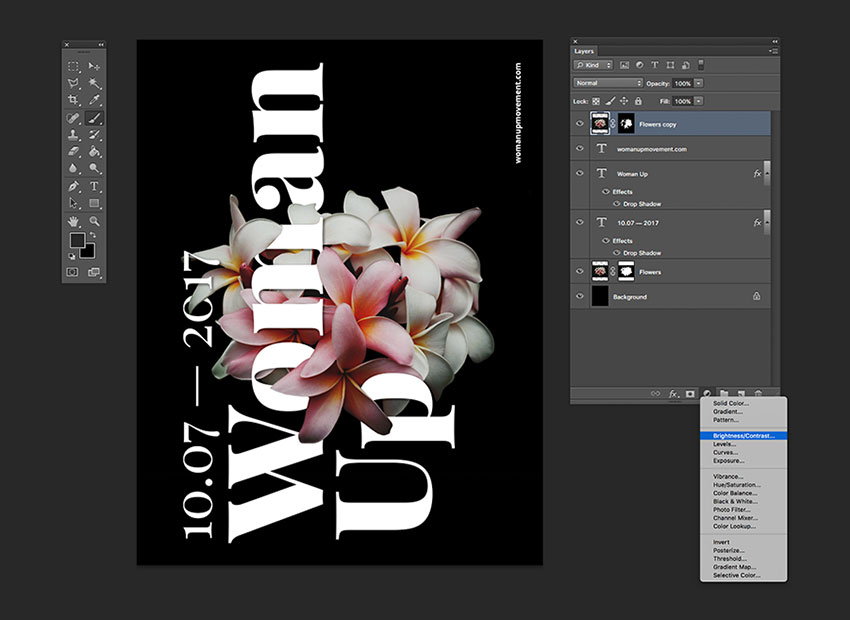
Task: Hide the Flowers layer
Action: (579, 272)
